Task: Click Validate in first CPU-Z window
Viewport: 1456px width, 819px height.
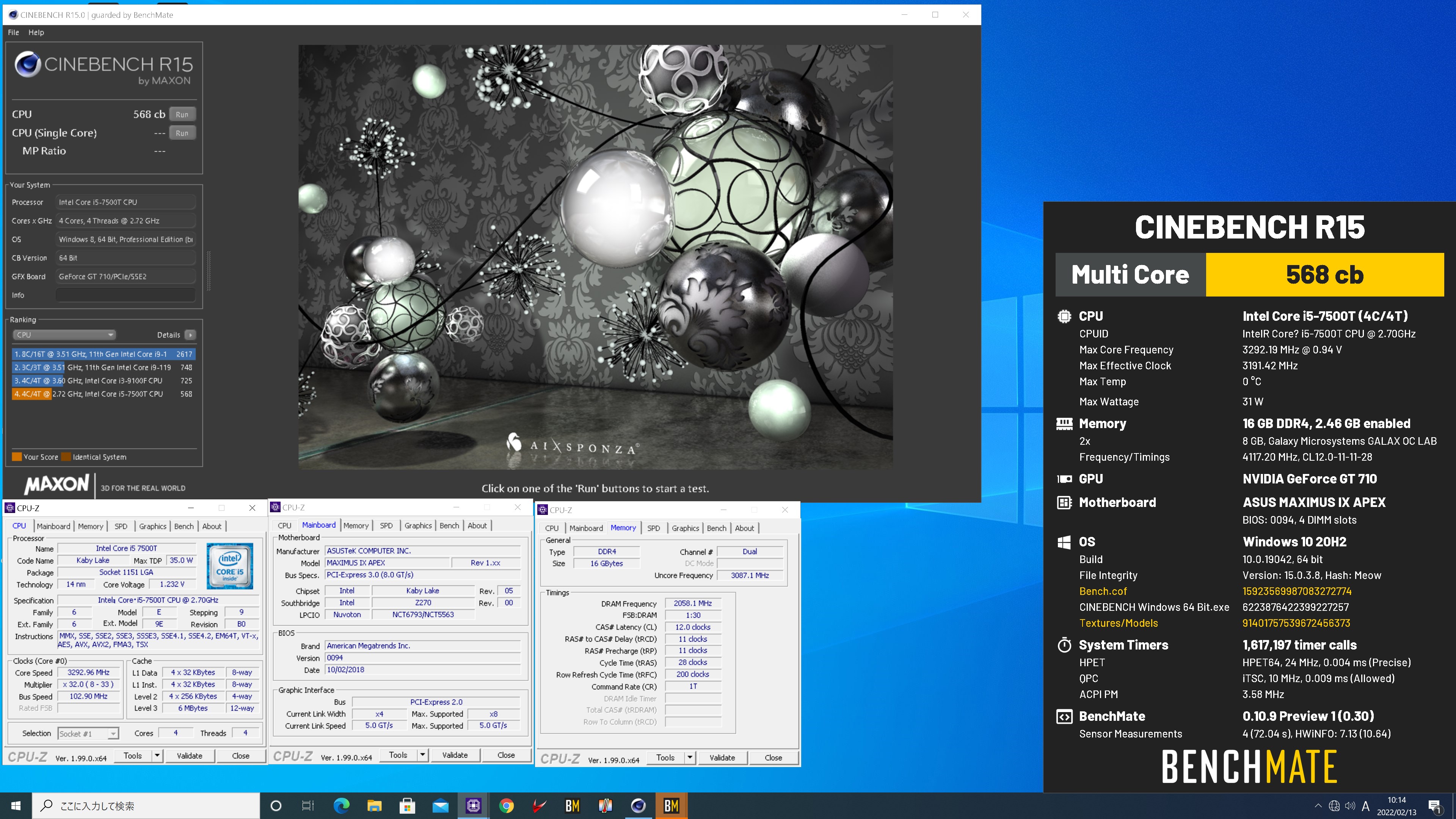Action: tap(189, 756)
